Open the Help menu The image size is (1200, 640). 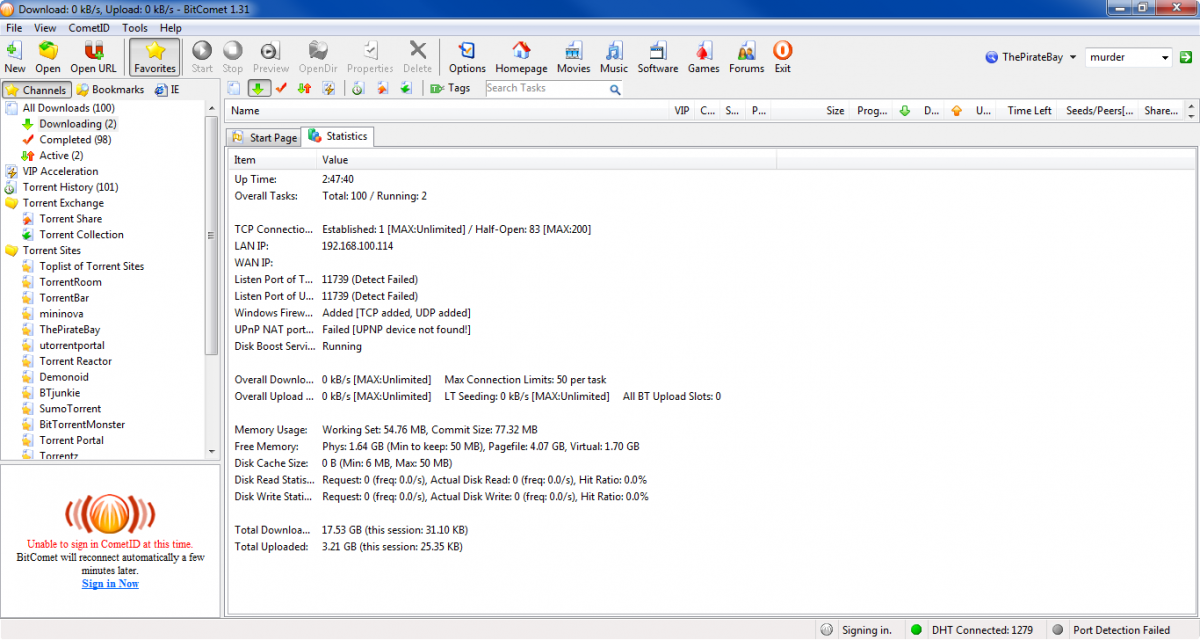click(171, 28)
